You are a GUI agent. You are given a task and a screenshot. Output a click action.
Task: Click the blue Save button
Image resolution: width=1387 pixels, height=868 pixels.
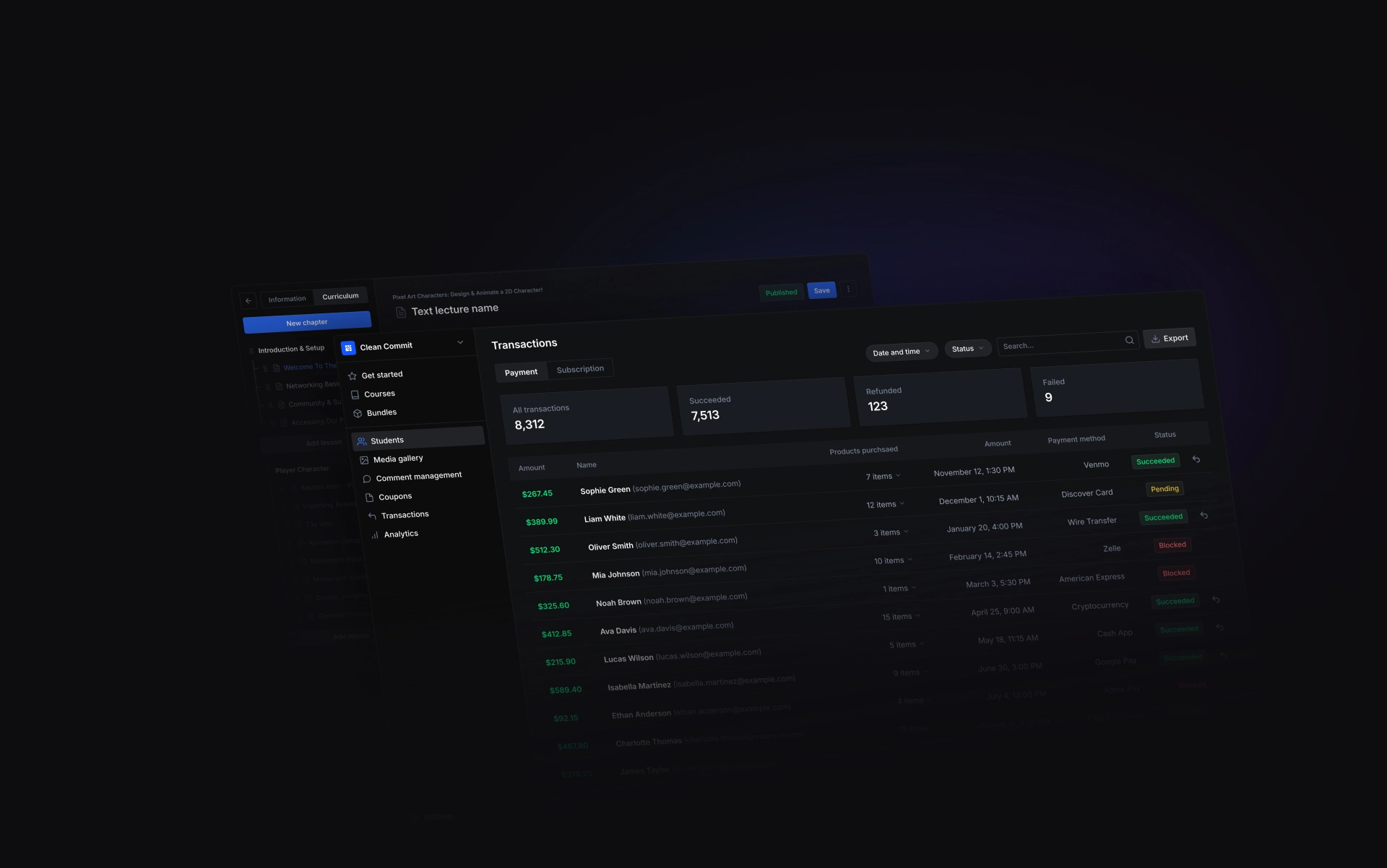click(x=821, y=290)
